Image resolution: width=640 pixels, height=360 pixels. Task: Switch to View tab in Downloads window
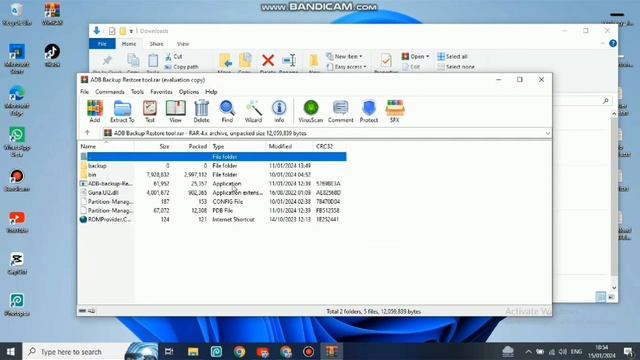[183, 44]
